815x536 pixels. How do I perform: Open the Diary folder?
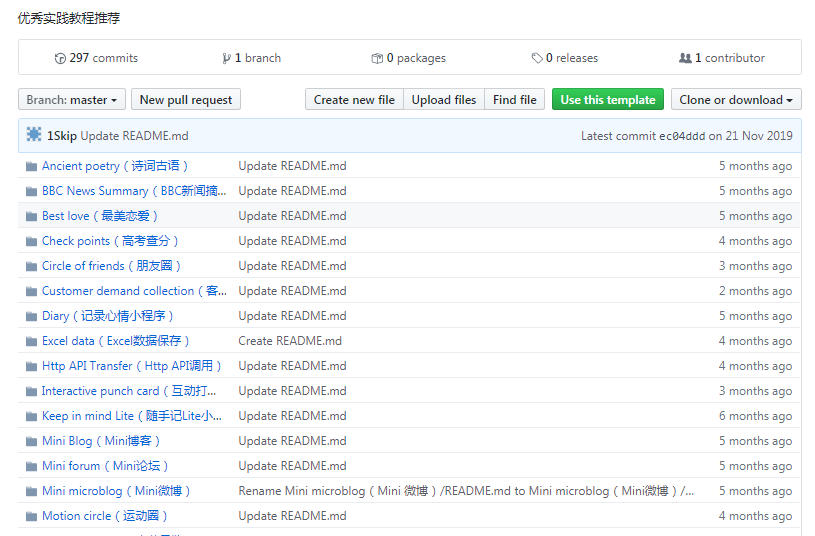point(108,316)
